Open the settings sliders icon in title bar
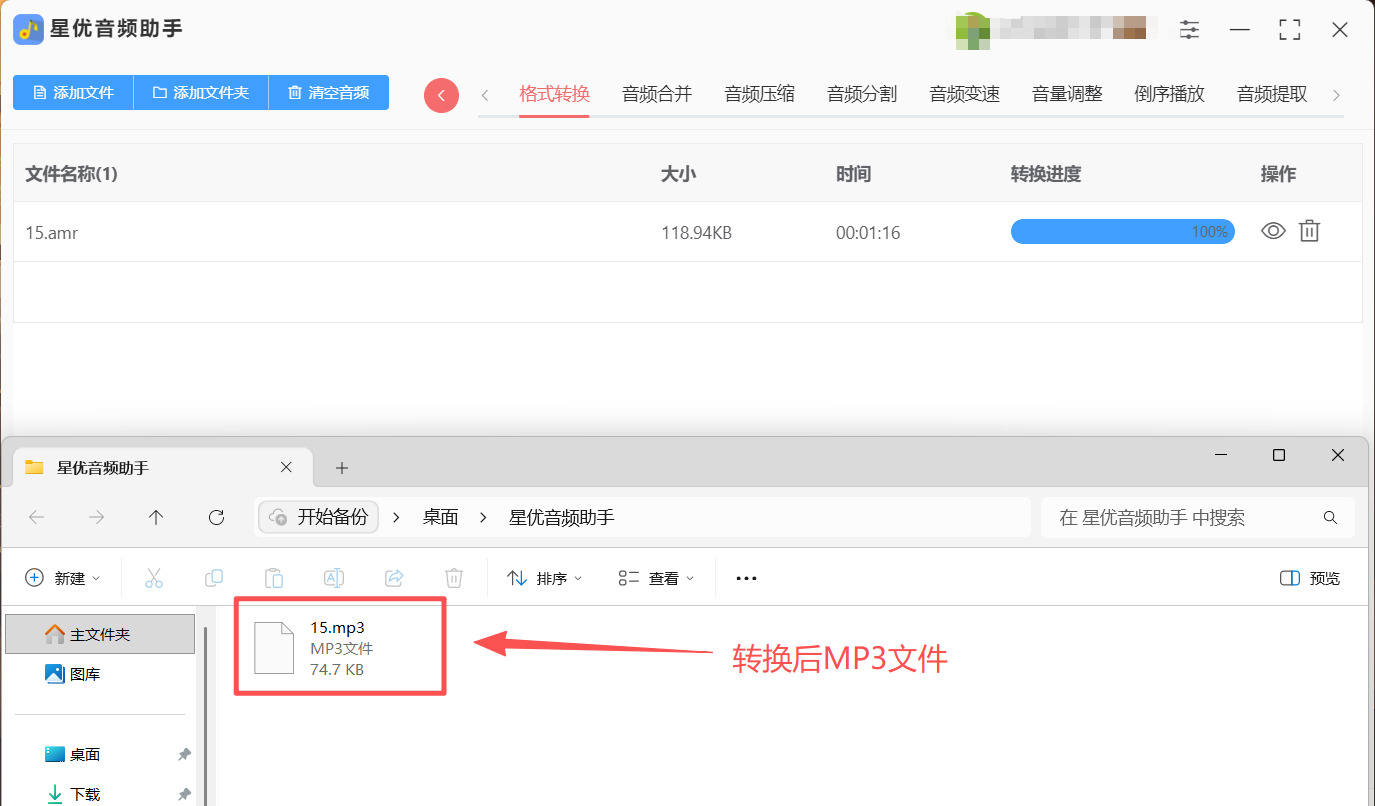Screen dimensions: 1375x806 [x=1189, y=30]
